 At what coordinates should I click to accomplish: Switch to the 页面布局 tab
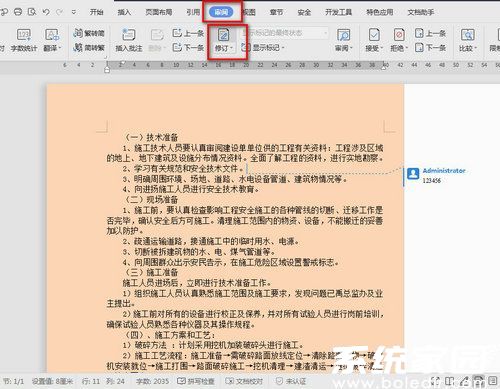pyautogui.click(x=159, y=12)
